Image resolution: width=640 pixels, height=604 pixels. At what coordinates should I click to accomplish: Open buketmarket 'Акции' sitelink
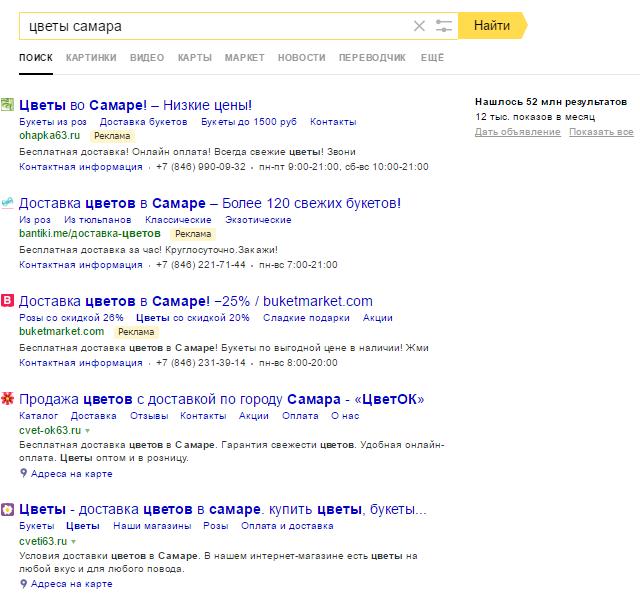click(378, 318)
